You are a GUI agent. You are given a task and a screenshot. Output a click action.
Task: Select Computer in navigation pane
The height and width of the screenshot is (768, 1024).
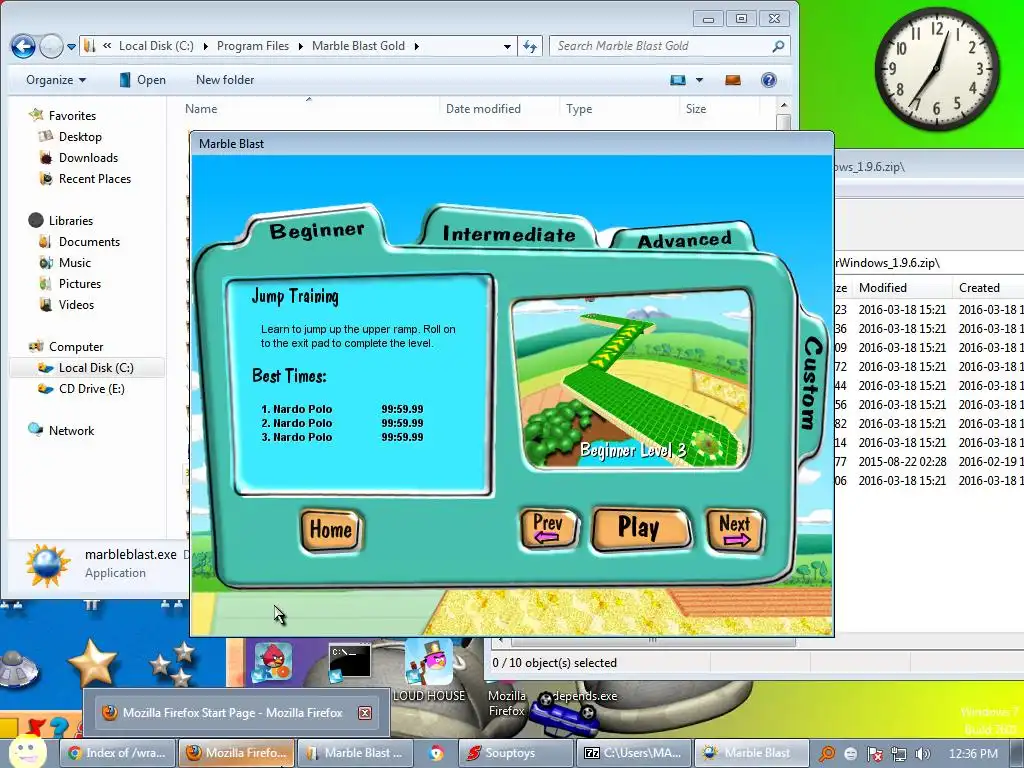coord(76,347)
